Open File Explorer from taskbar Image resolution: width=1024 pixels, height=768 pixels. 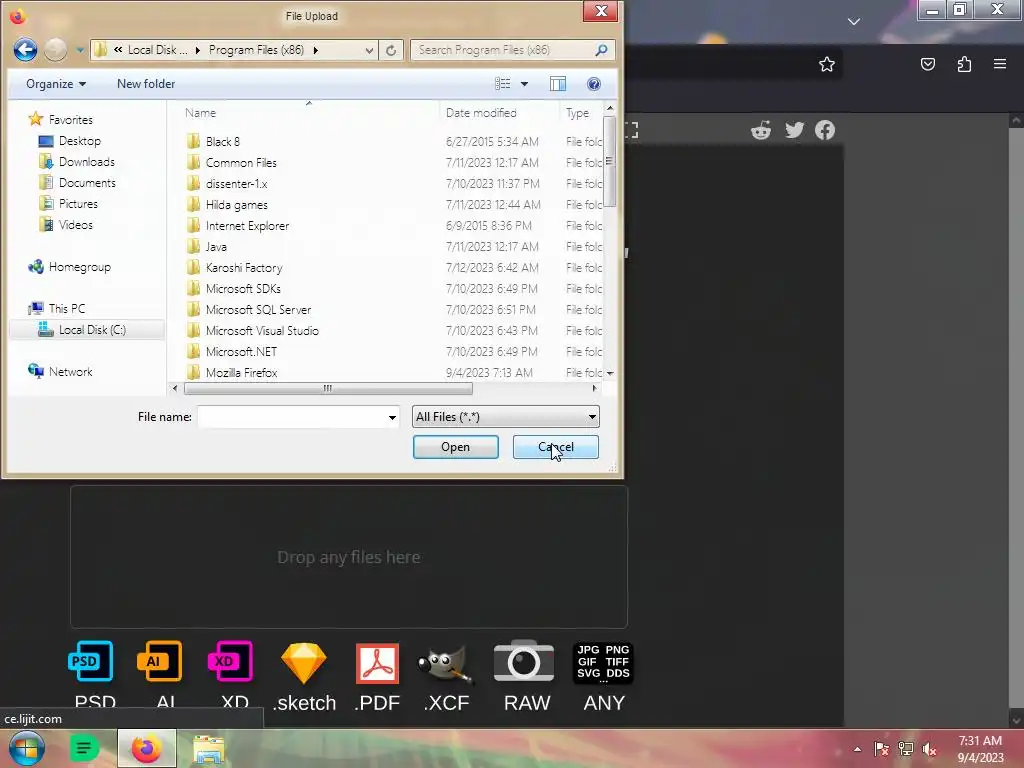(208, 748)
